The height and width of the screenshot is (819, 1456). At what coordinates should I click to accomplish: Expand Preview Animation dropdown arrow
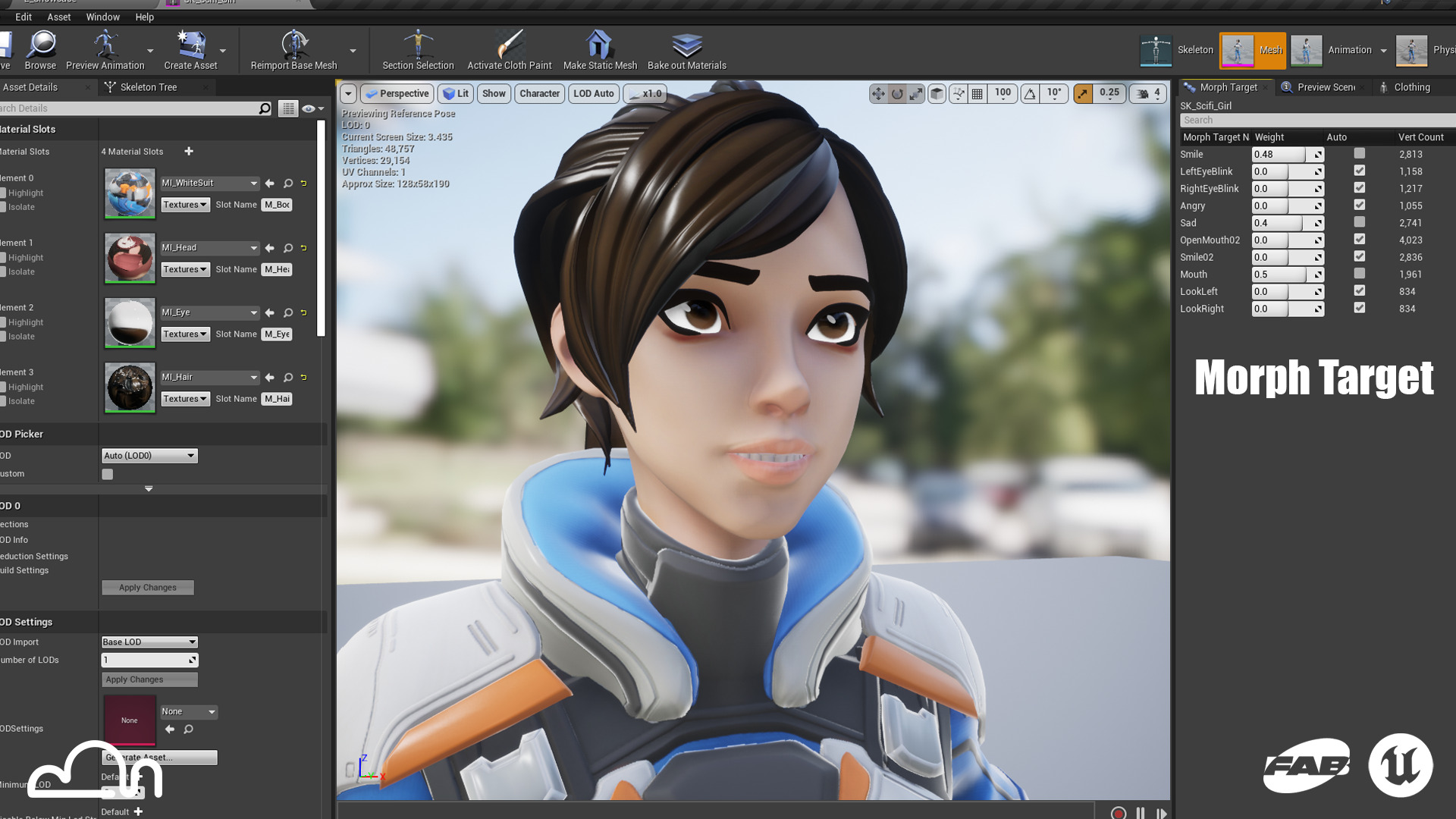[150, 51]
